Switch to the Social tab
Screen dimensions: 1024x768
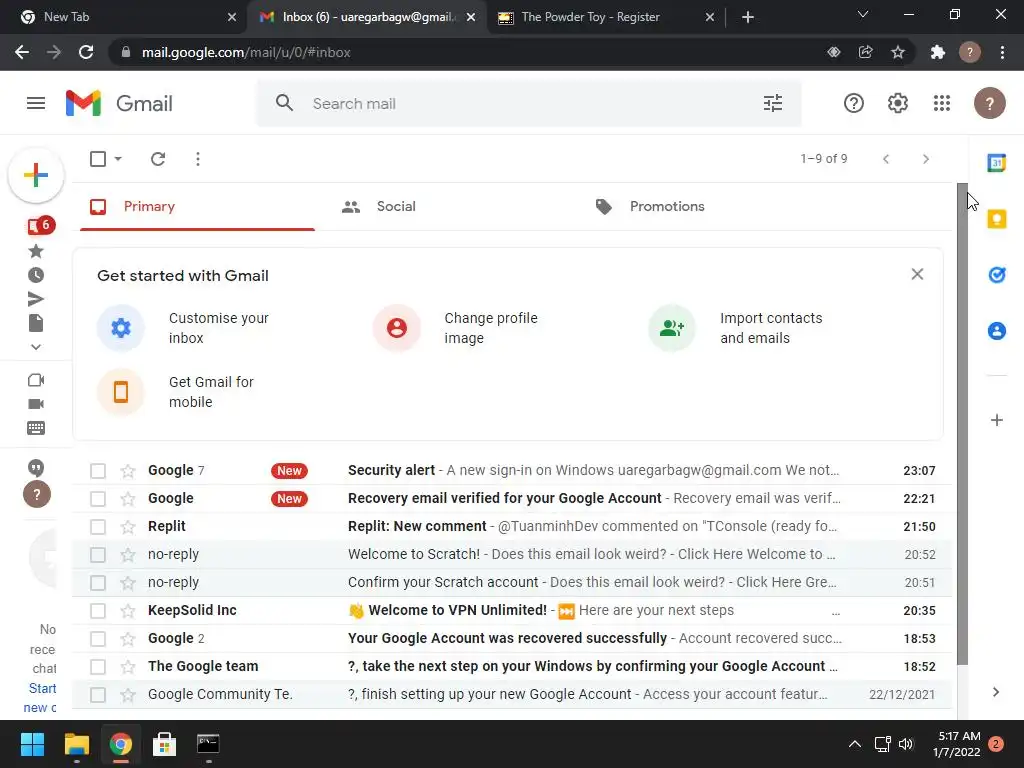tap(451, 206)
